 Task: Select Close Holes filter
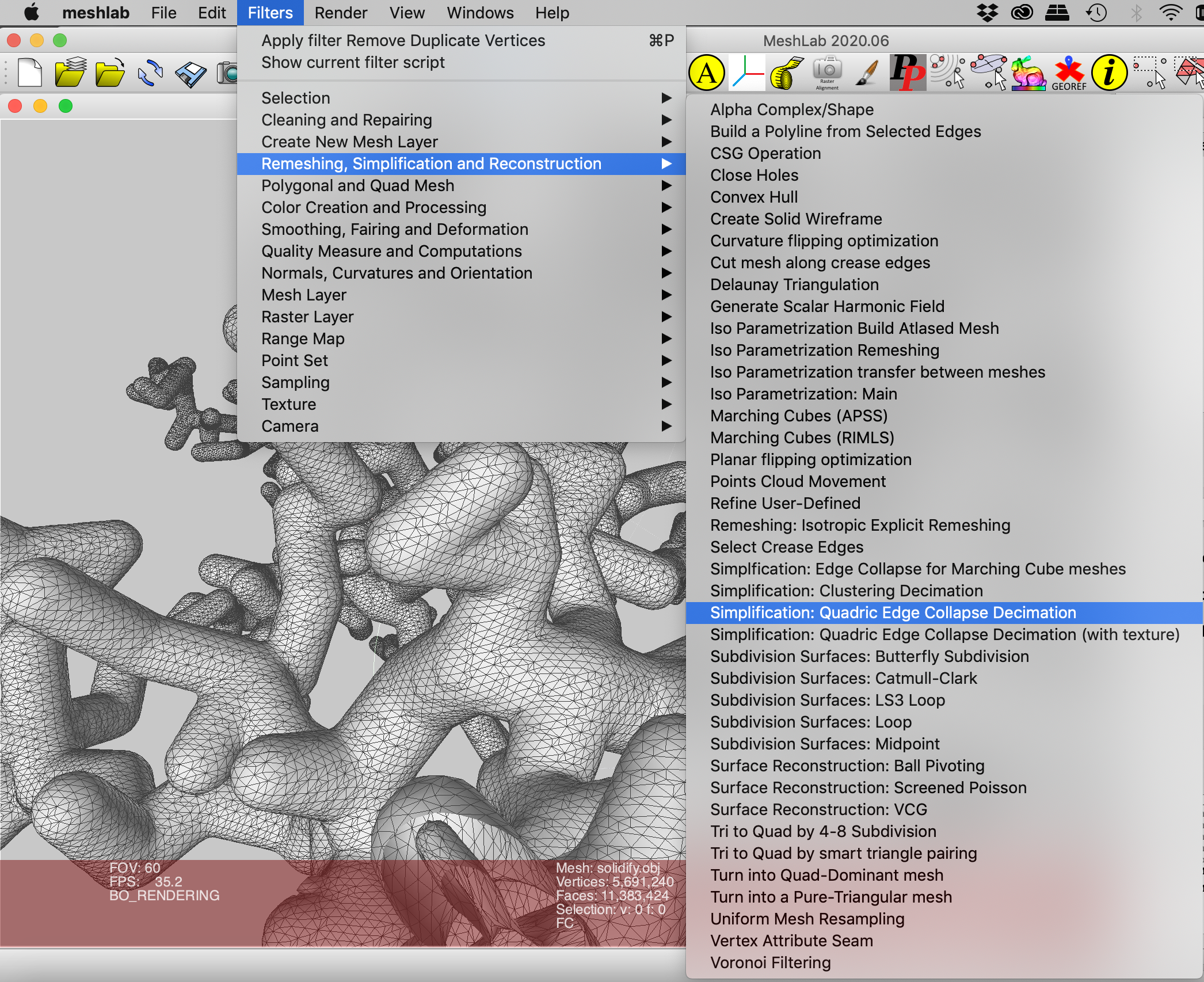(x=754, y=175)
